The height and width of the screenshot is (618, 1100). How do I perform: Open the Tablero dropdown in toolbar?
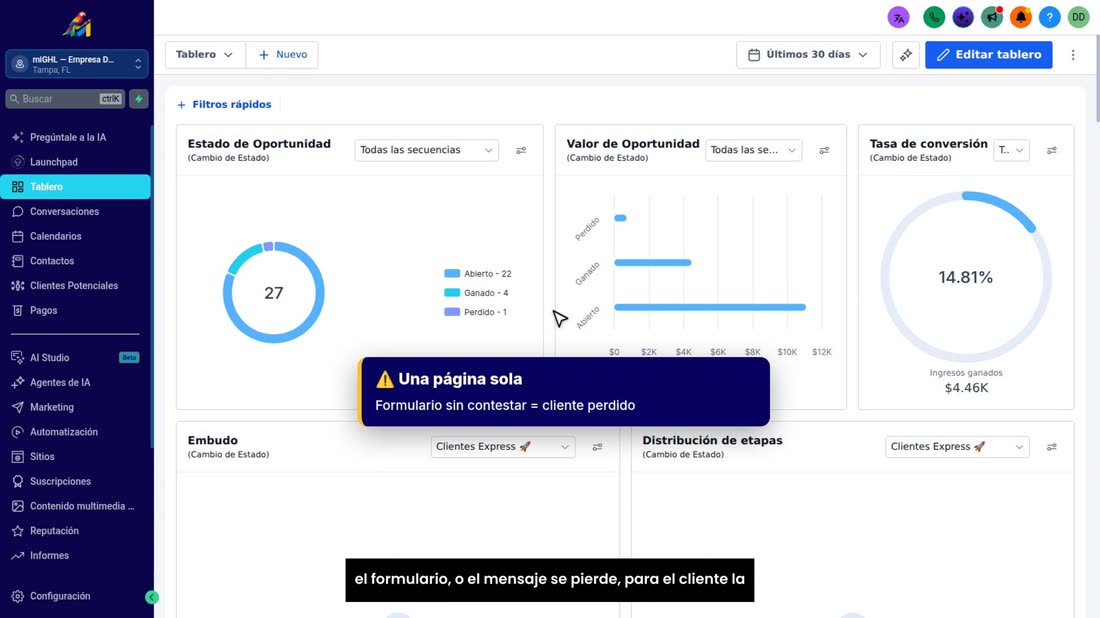coord(205,55)
